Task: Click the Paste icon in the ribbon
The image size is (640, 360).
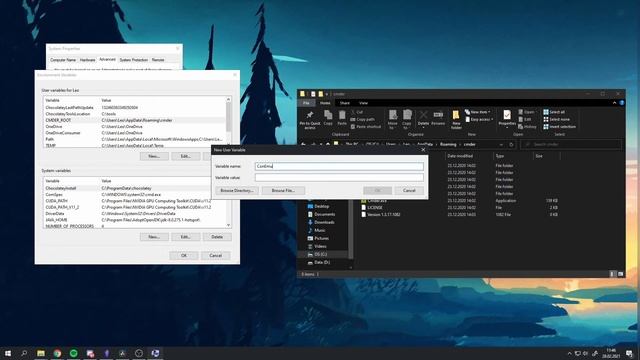Action: coord(342,118)
